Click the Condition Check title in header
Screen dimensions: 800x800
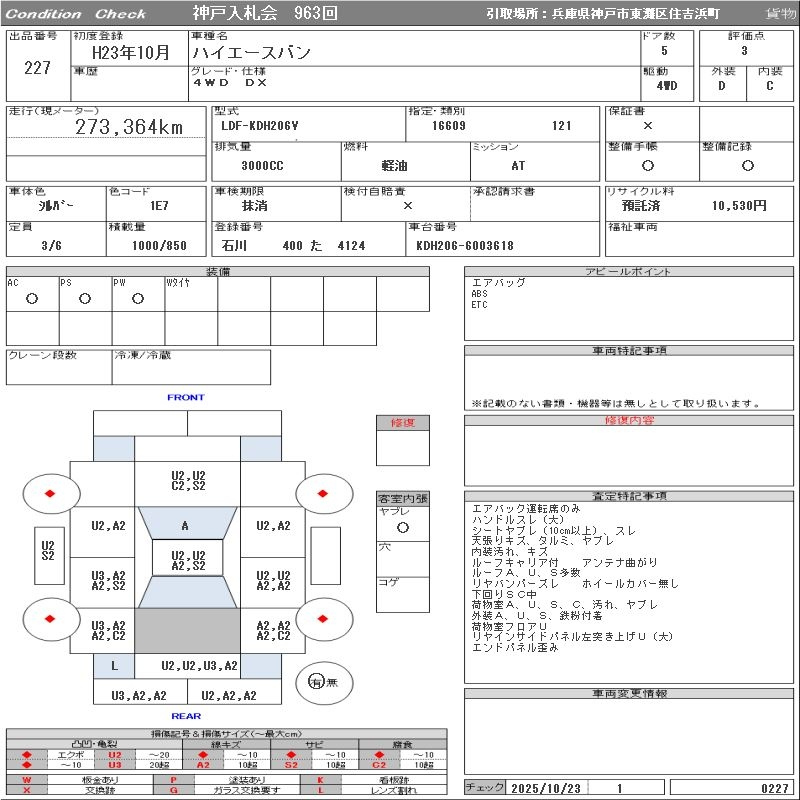tap(77, 14)
